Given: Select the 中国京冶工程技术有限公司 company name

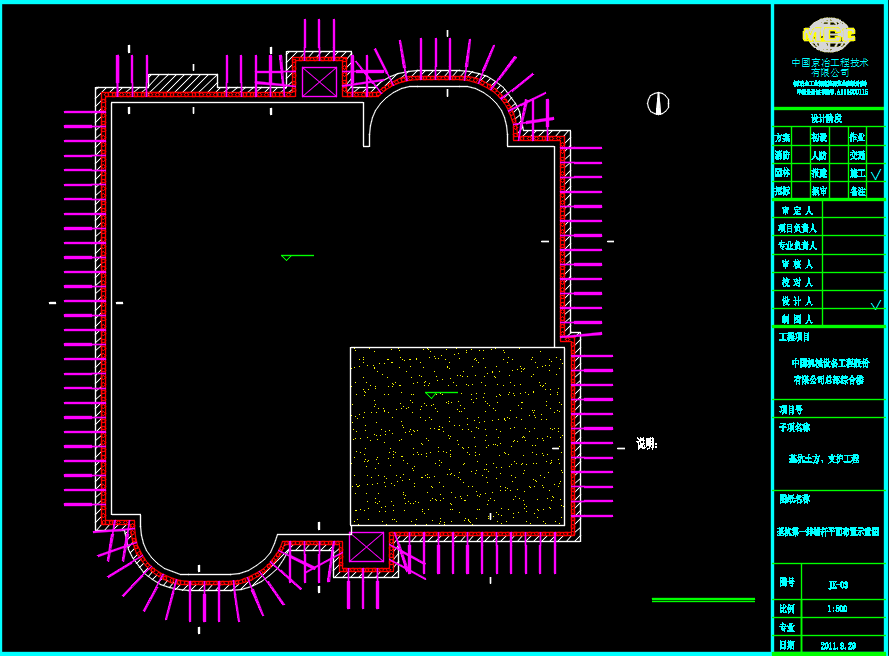Looking at the screenshot, I should pos(829,67).
